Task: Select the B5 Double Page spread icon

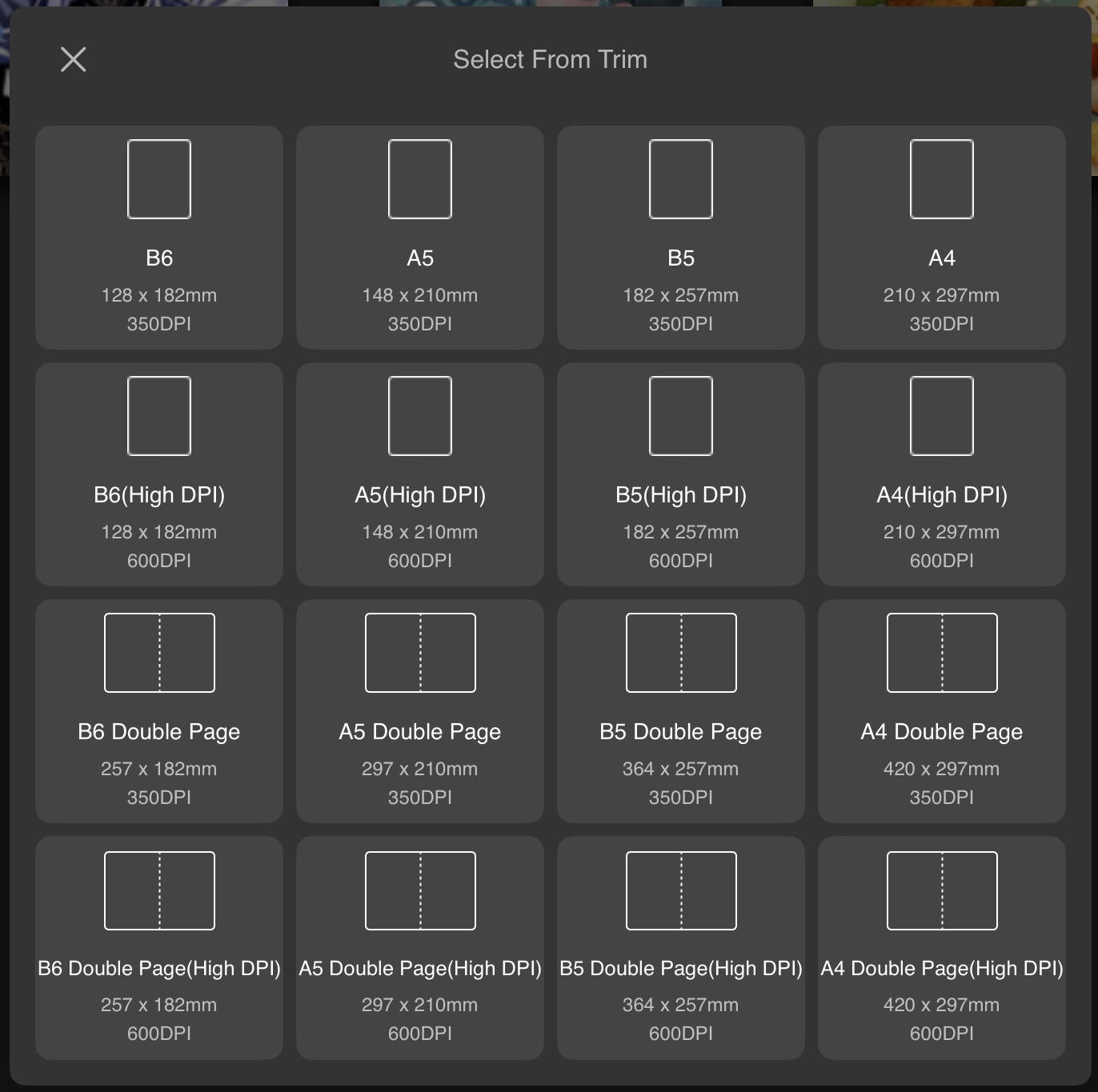Action: [681, 653]
